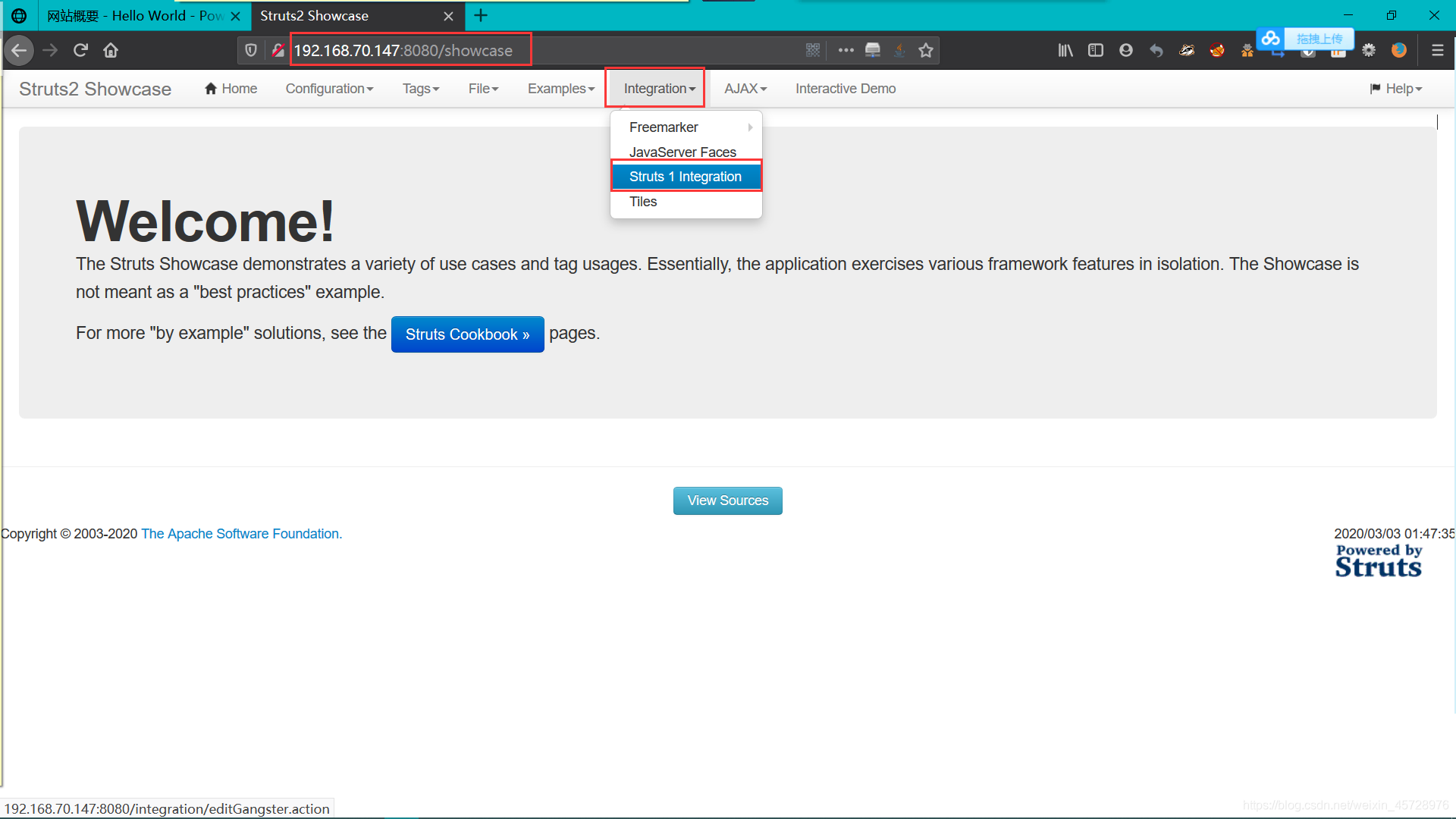Click the red crossed-out extension icon
This screenshot has width=1456, height=819.
pos(1217,50)
